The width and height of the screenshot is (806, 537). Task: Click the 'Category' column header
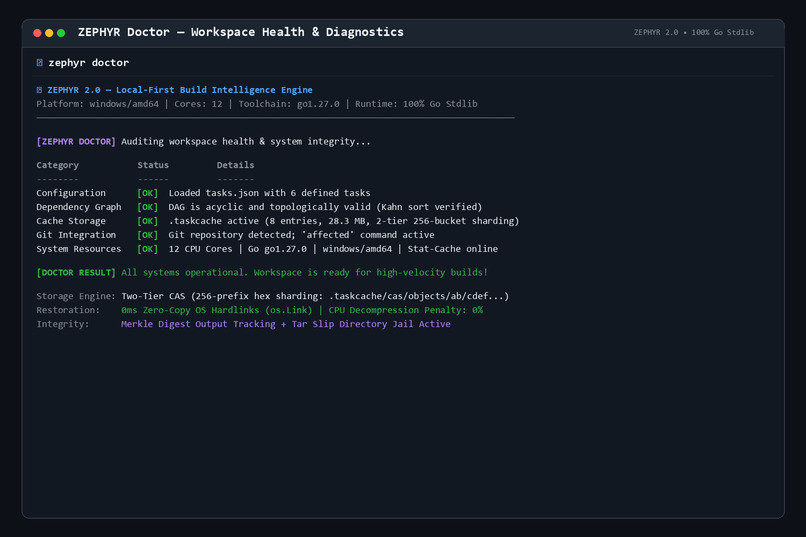[58, 165]
